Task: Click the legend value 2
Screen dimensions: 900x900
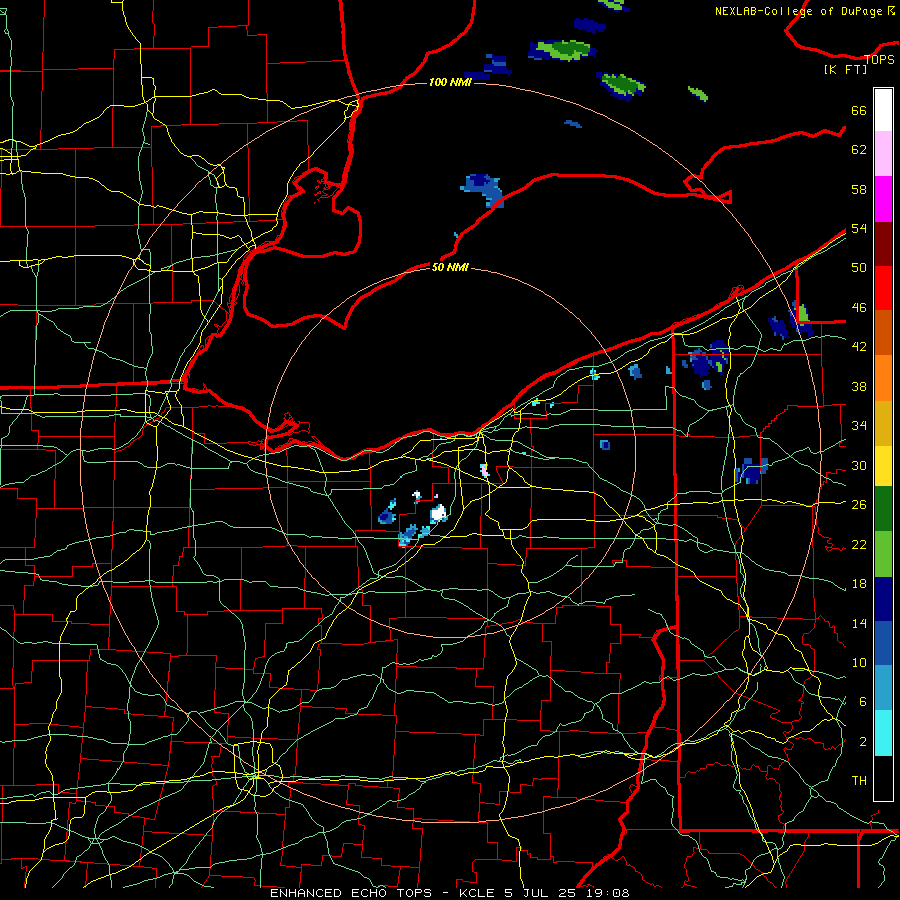Action: (862, 742)
